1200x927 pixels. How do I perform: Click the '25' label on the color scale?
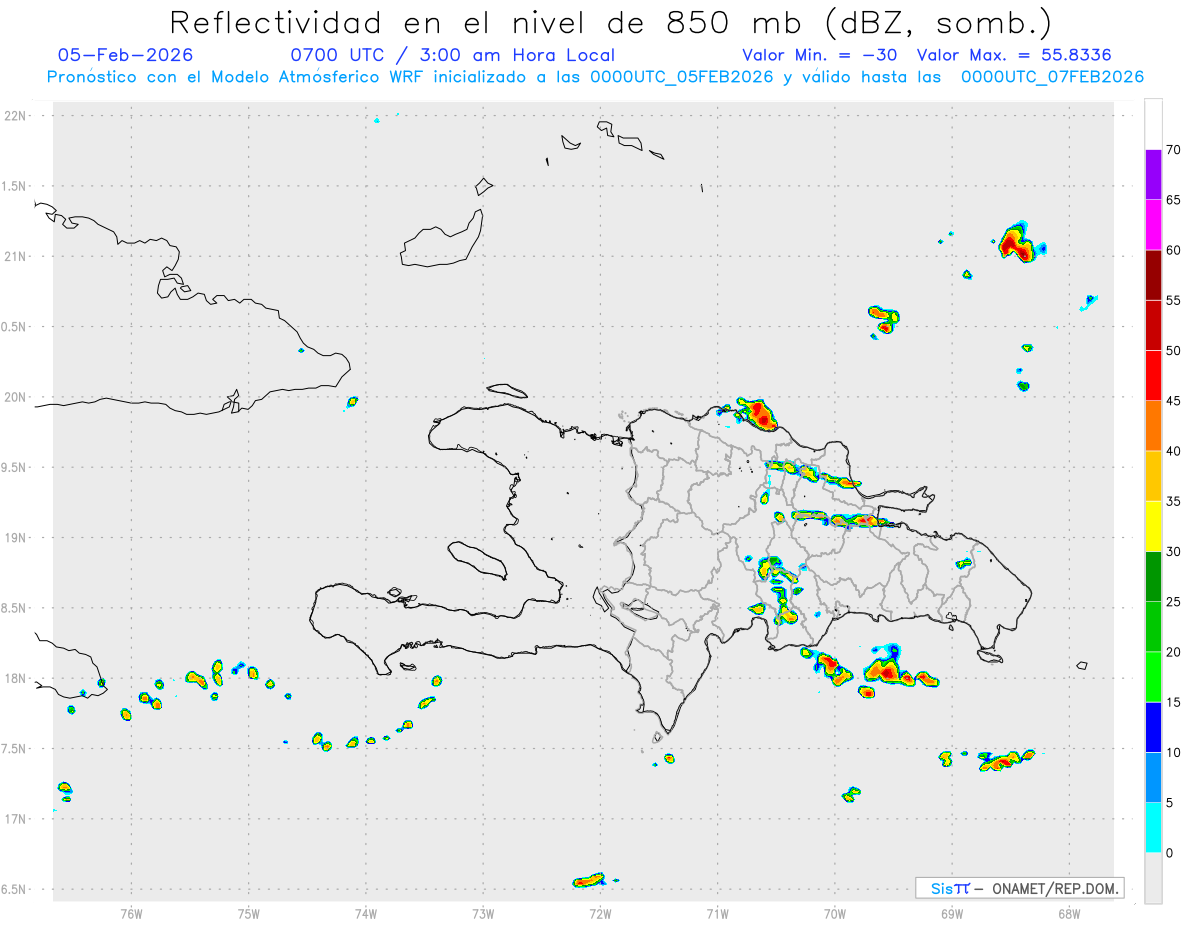(1173, 602)
